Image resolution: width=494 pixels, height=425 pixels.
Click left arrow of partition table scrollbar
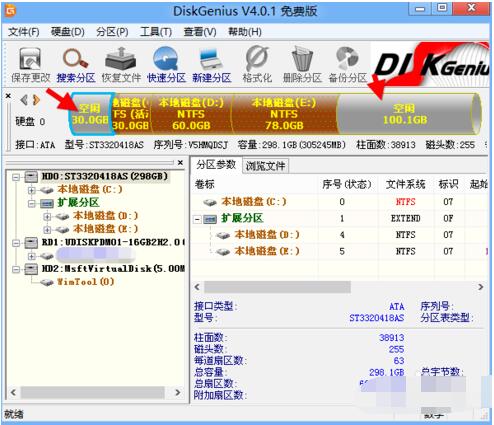(x=197, y=287)
